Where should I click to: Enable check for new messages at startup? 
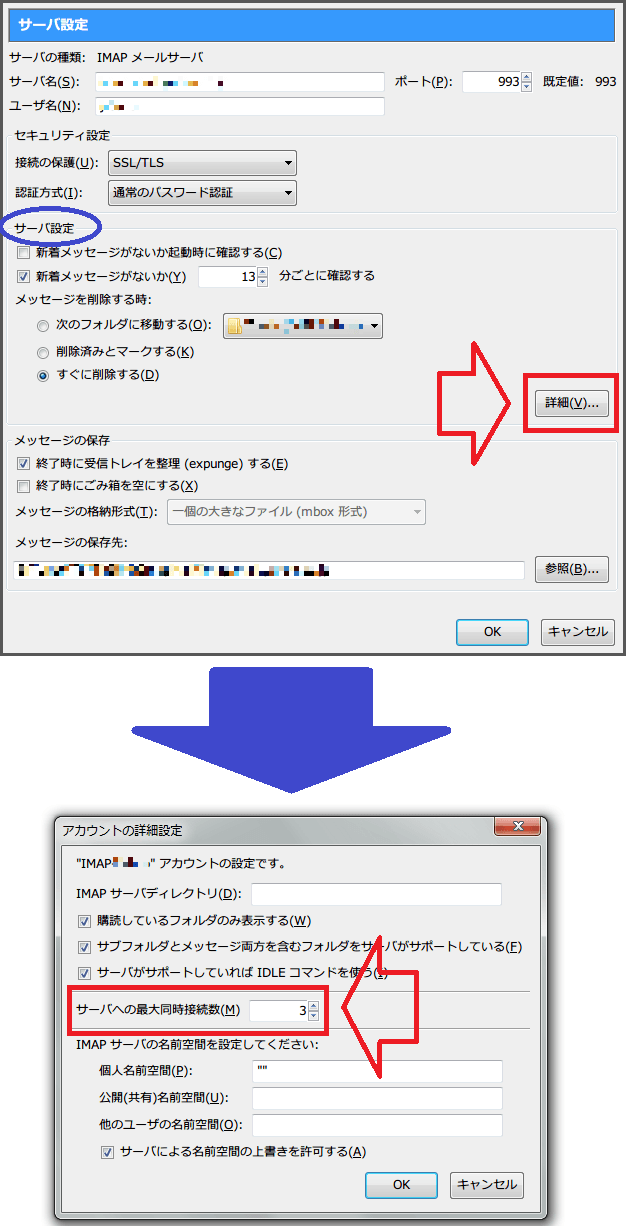[x=25, y=253]
